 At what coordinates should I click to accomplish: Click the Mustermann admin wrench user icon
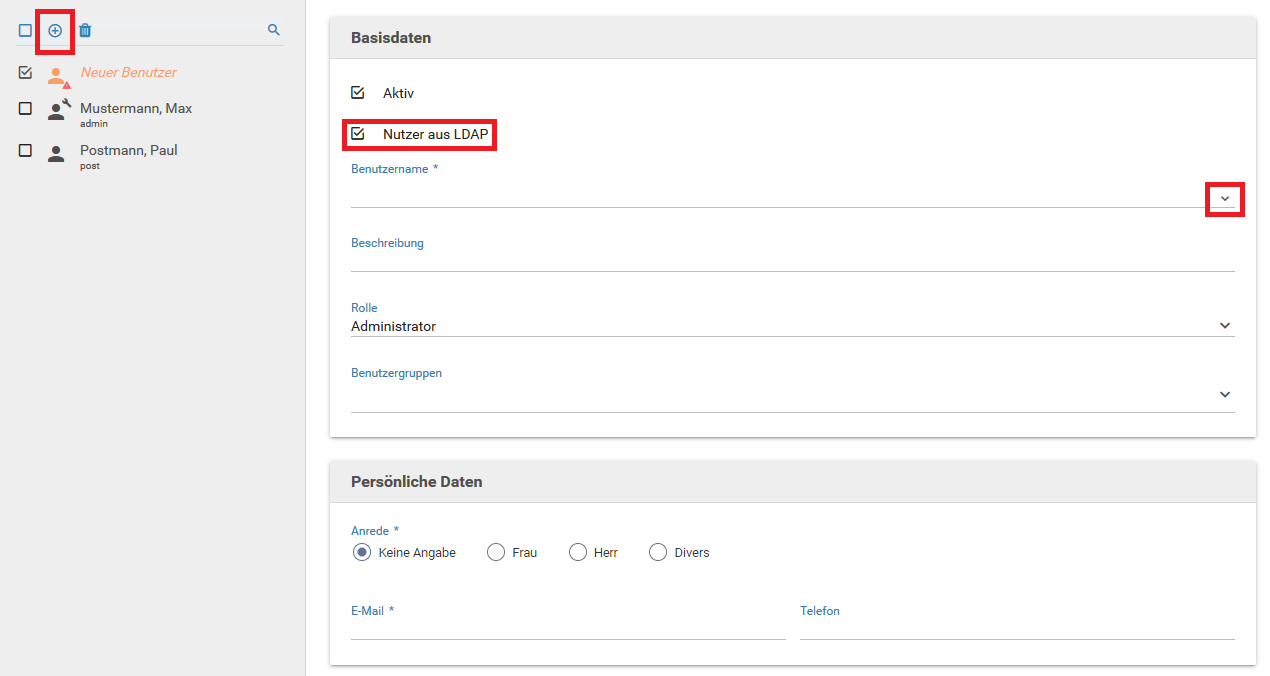click(x=58, y=110)
